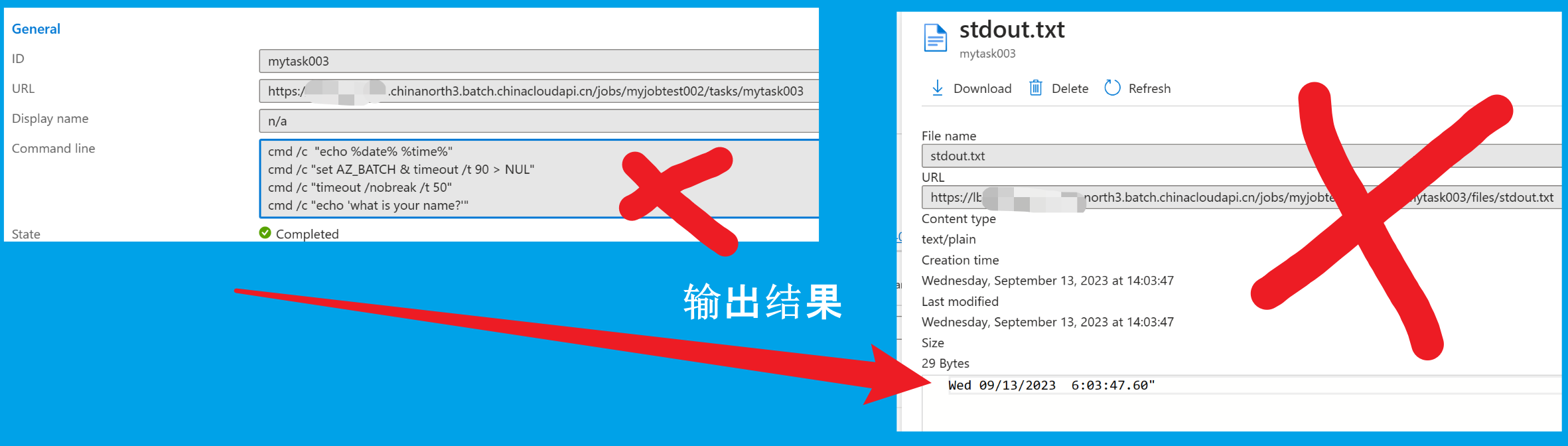Image resolution: width=1568 pixels, height=446 pixels.
Task: Click the stdout.txt title heading
Action: pos(1012,29)
